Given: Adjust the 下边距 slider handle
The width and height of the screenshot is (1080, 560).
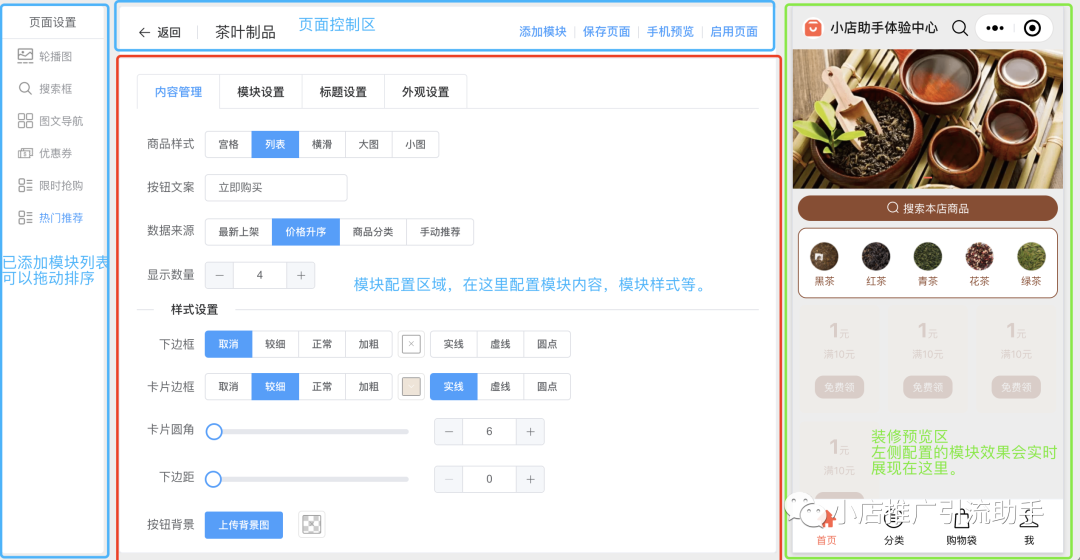Looking at the screenshot, I should click(x=214, y=479).
